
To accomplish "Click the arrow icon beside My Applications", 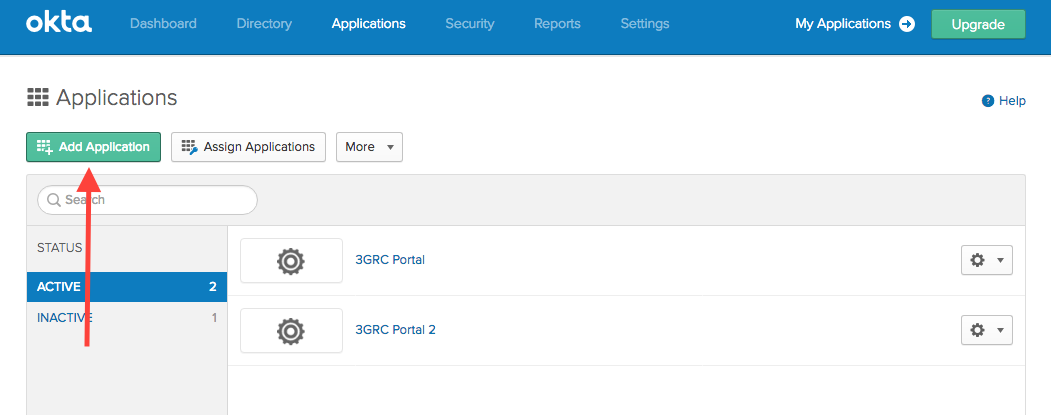I will [907, 24].
